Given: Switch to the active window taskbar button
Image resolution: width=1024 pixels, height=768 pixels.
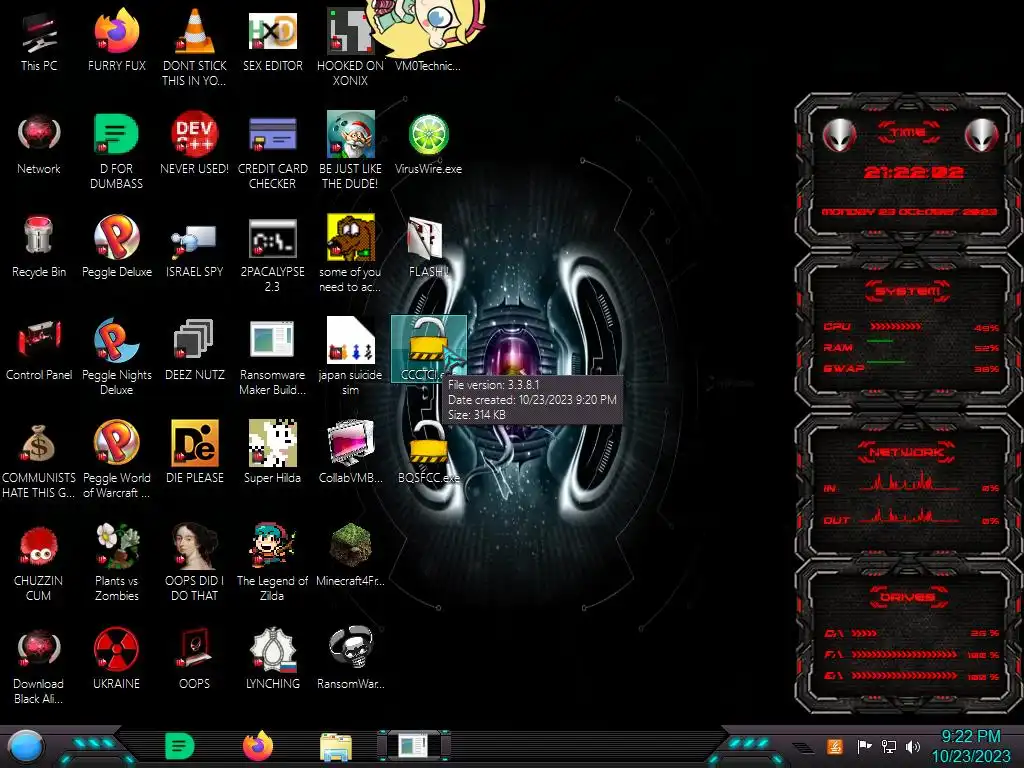Looking at the screenshot, I should point(414,746).
